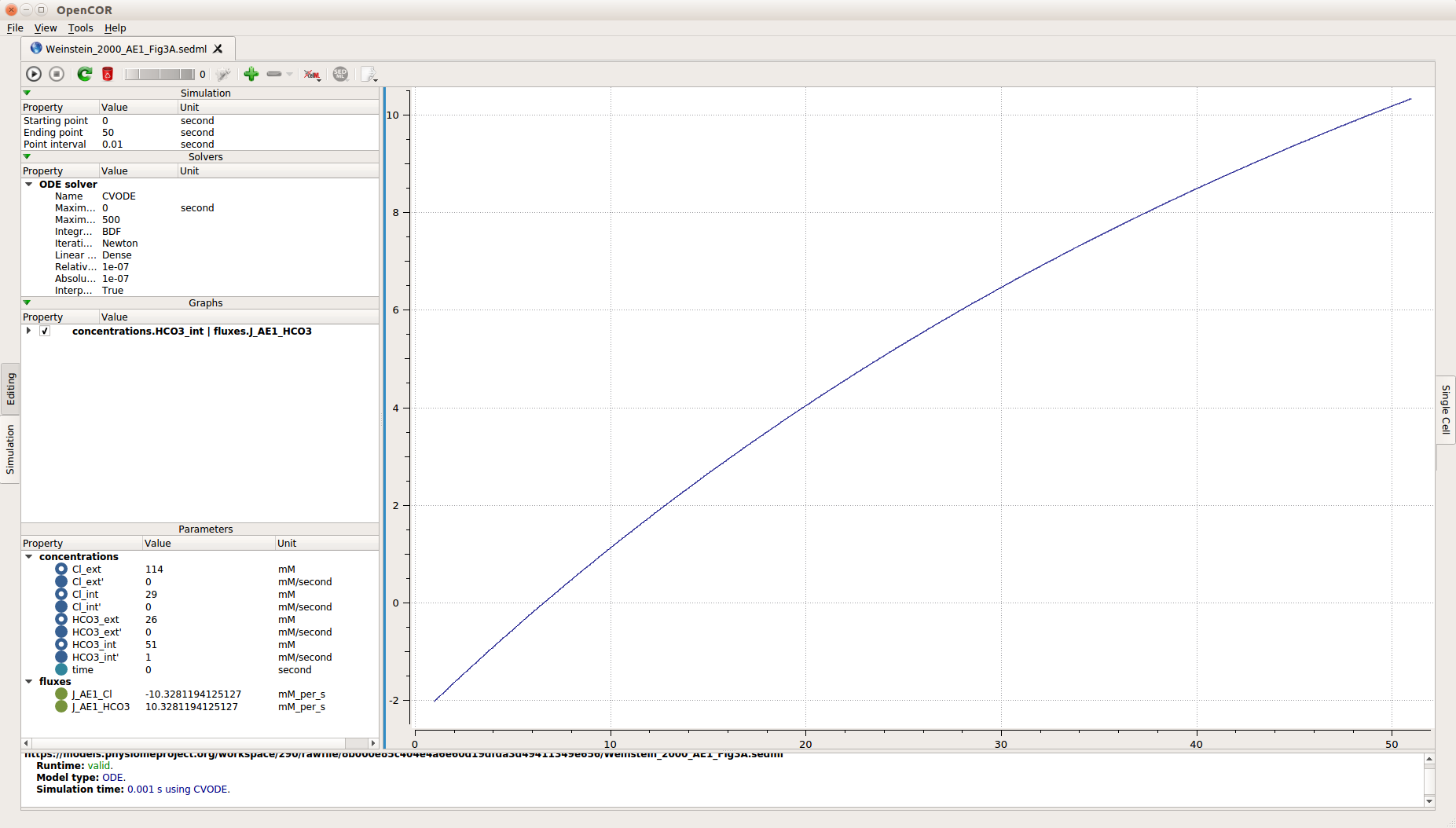Reset model parameters with green arrow icon
Screen dimensions: 1456x828
pyautogui.click(x=84, y=74)
